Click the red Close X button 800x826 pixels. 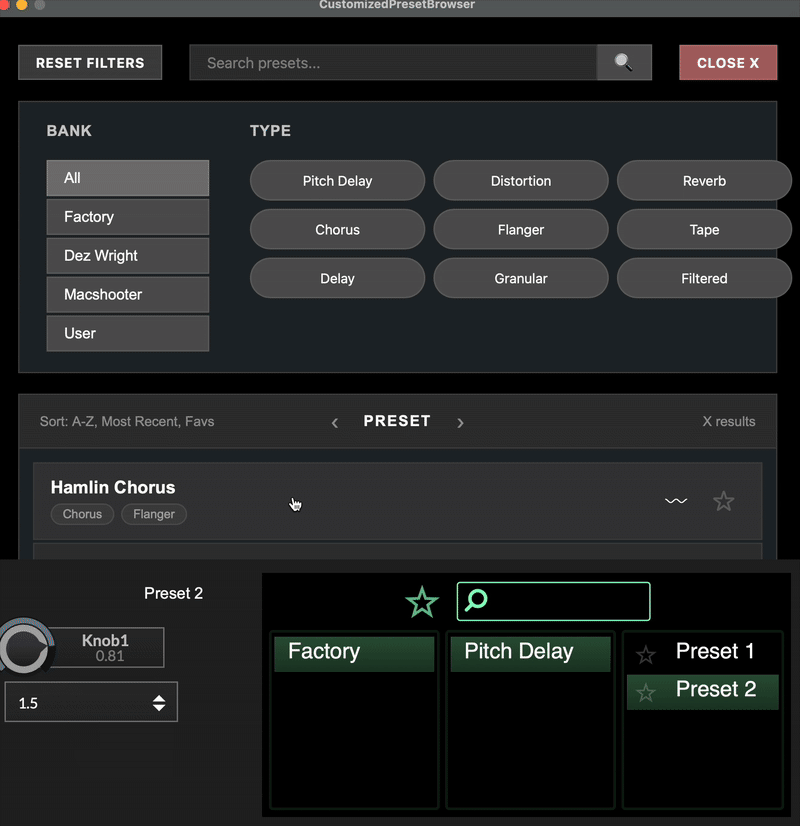pos(727,63)
